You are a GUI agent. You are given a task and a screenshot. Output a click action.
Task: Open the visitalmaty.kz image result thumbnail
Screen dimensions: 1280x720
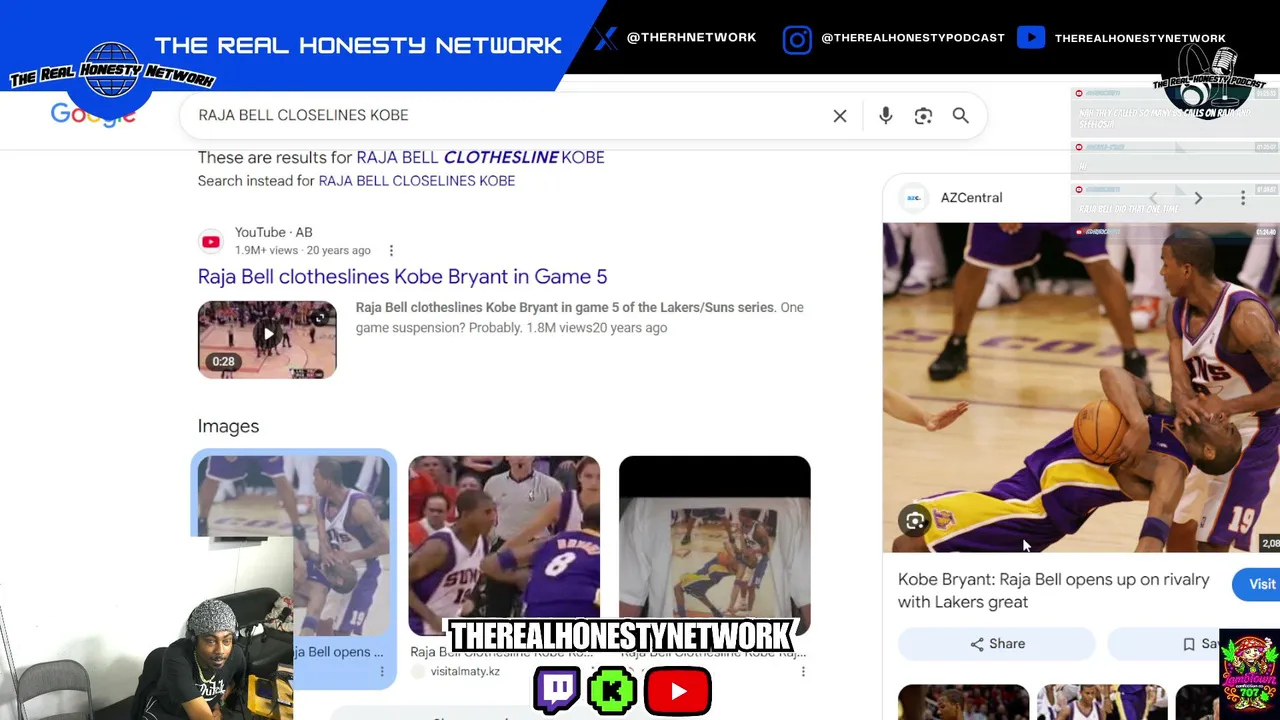tap(504, 546)
